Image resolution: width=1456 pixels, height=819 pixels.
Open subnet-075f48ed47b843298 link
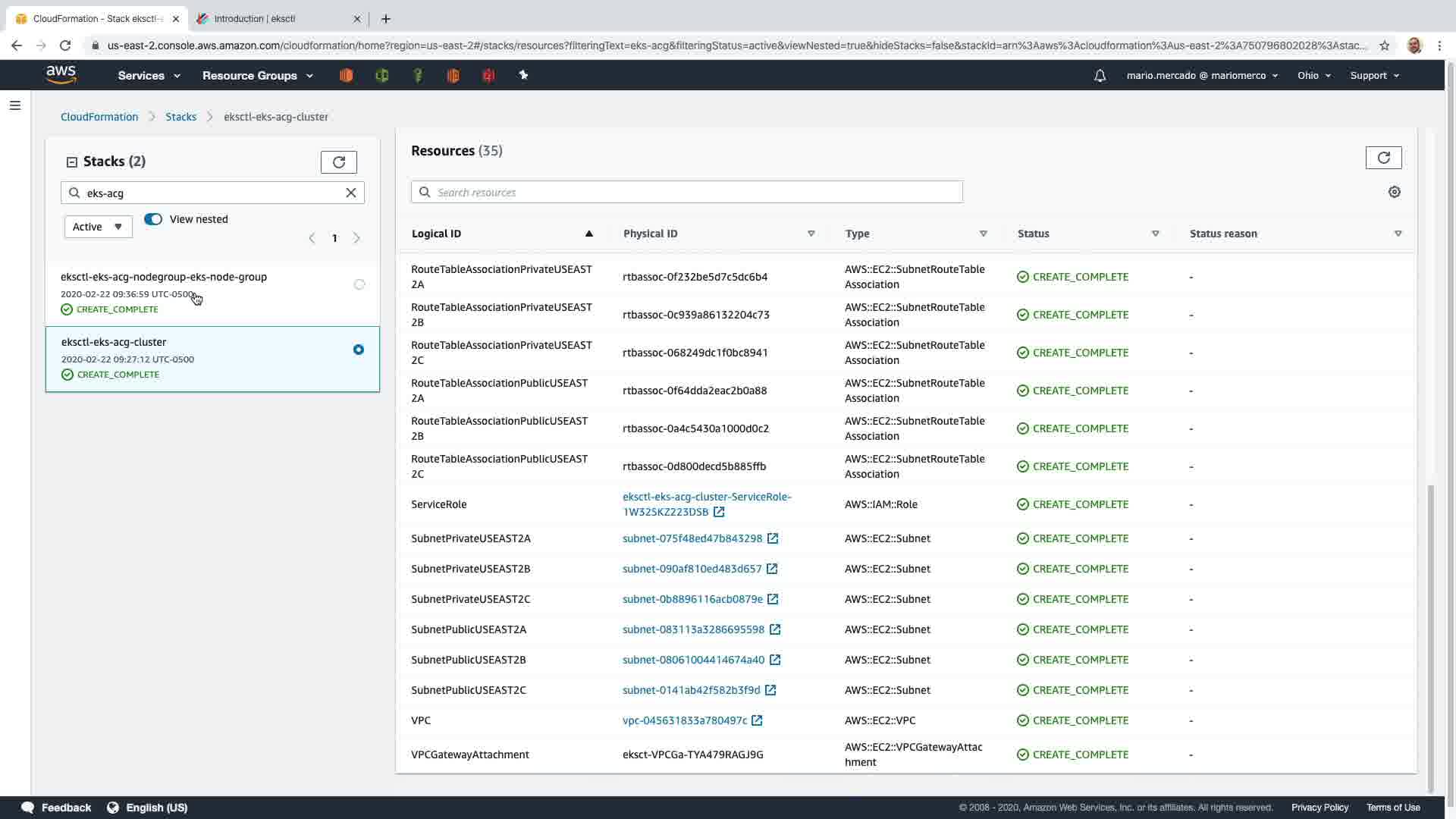coord(692,538)
